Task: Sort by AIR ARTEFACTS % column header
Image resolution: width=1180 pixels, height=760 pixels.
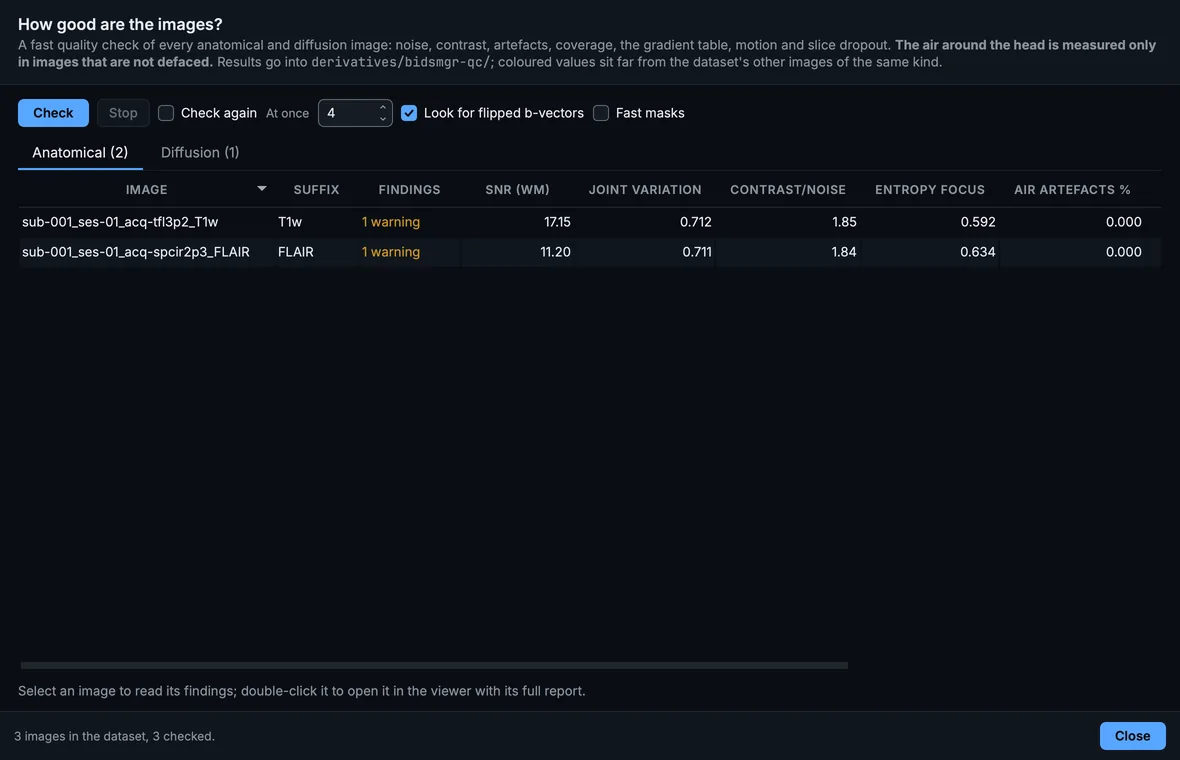Action: 1072,190
